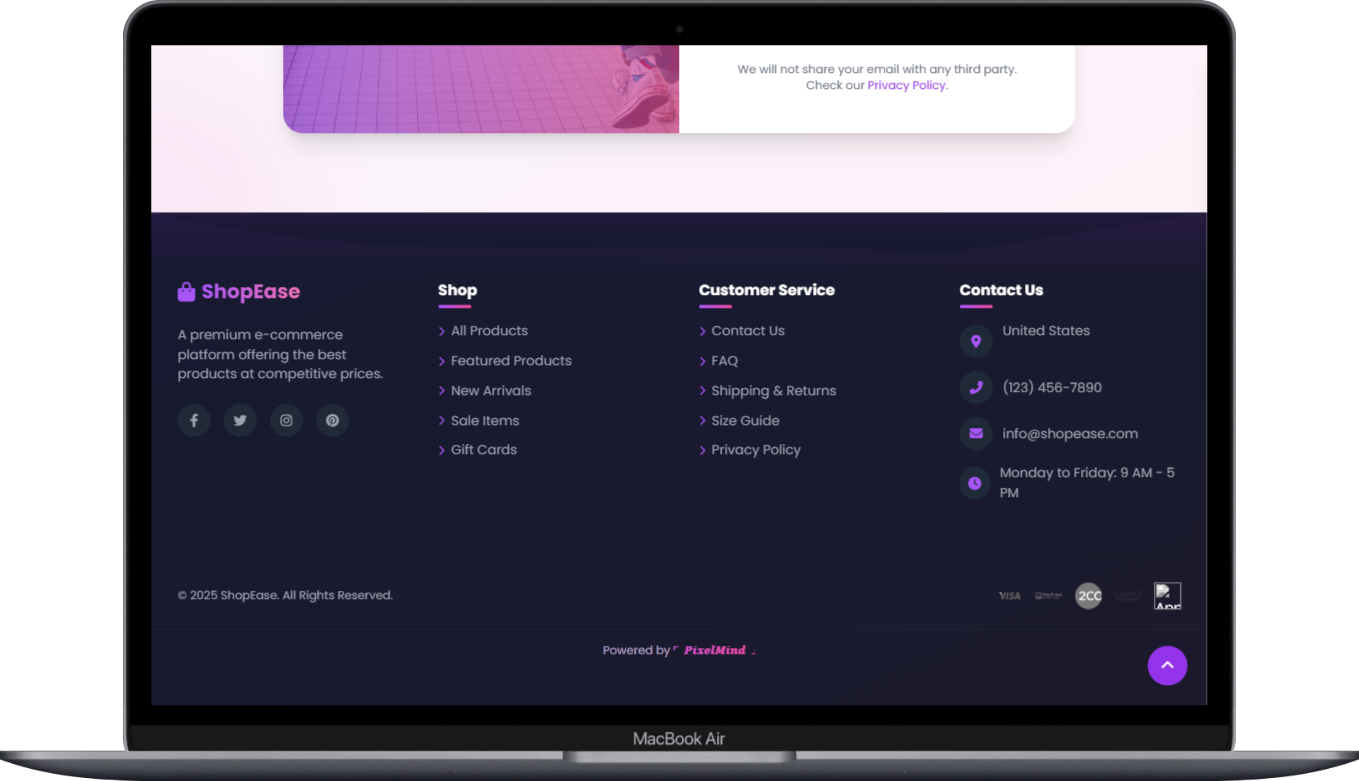Open Shipping & Returns page
Viewport: 1359px width, 781px height.
[x=773, y=391]
